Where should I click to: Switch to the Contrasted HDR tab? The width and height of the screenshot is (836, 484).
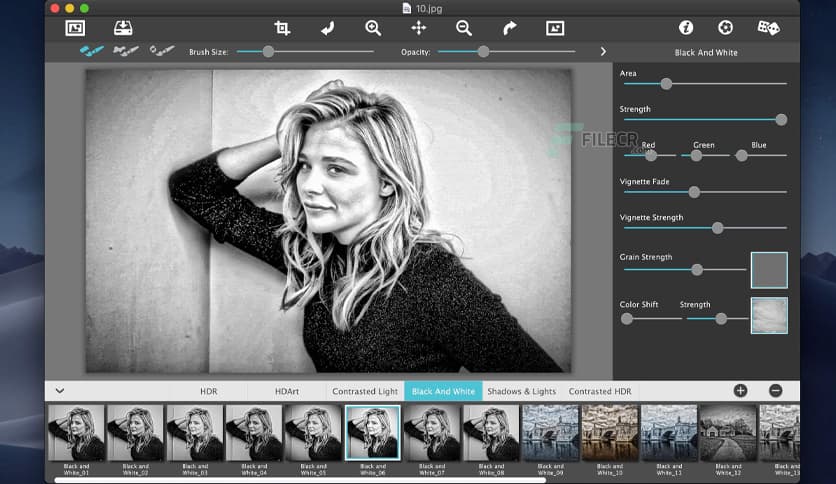(x=600, y=391)
